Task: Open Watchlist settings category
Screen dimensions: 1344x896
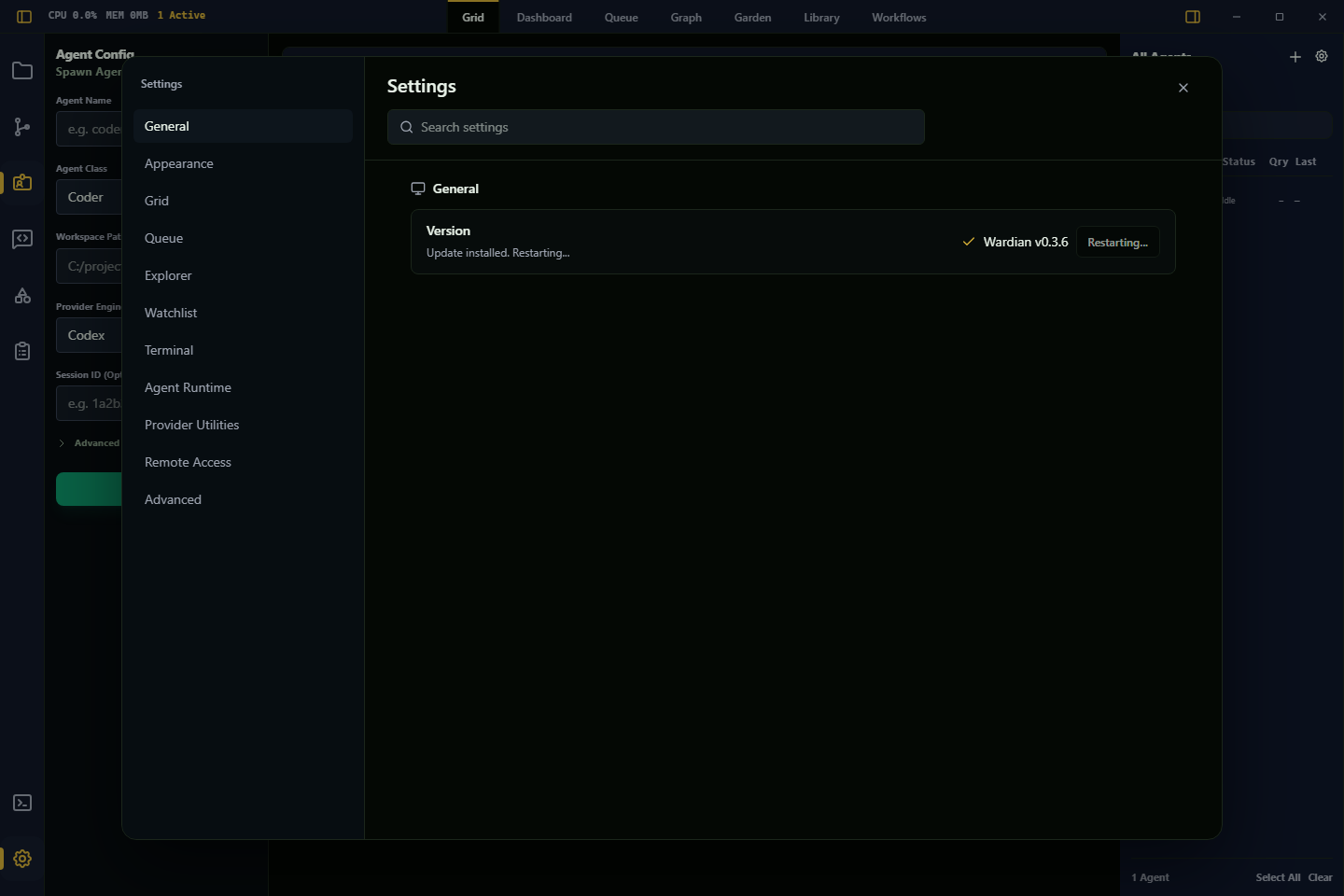Action: pyautogui.click(x=243, y=313)
